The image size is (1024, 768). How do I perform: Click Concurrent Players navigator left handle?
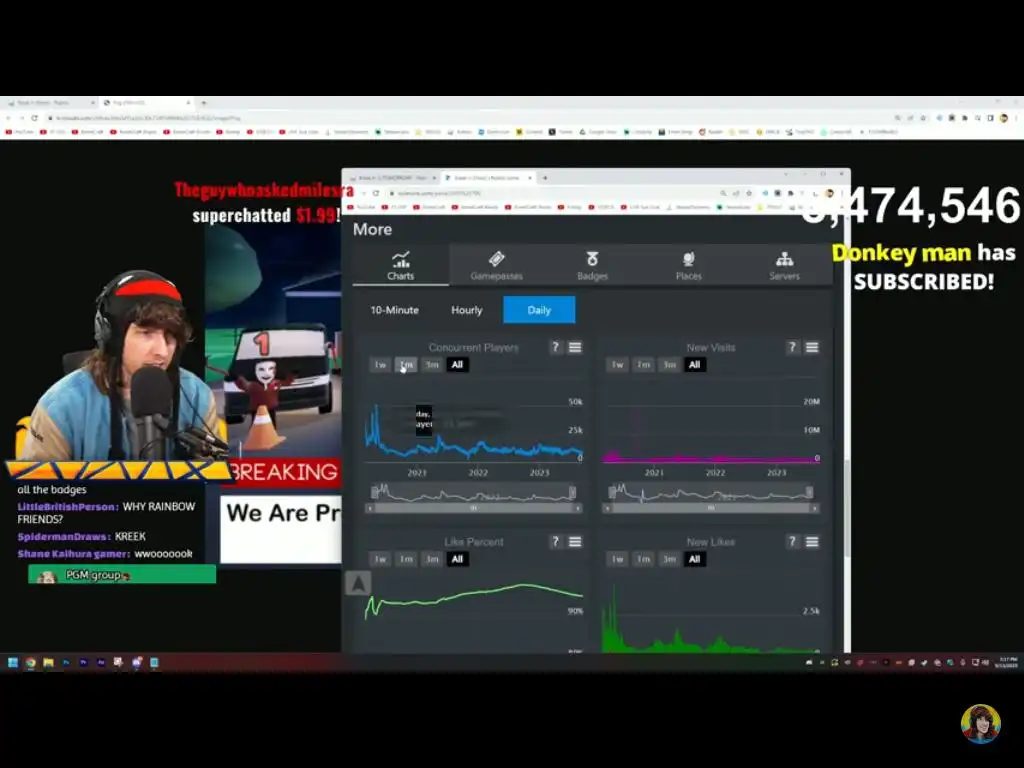(374, 492)
